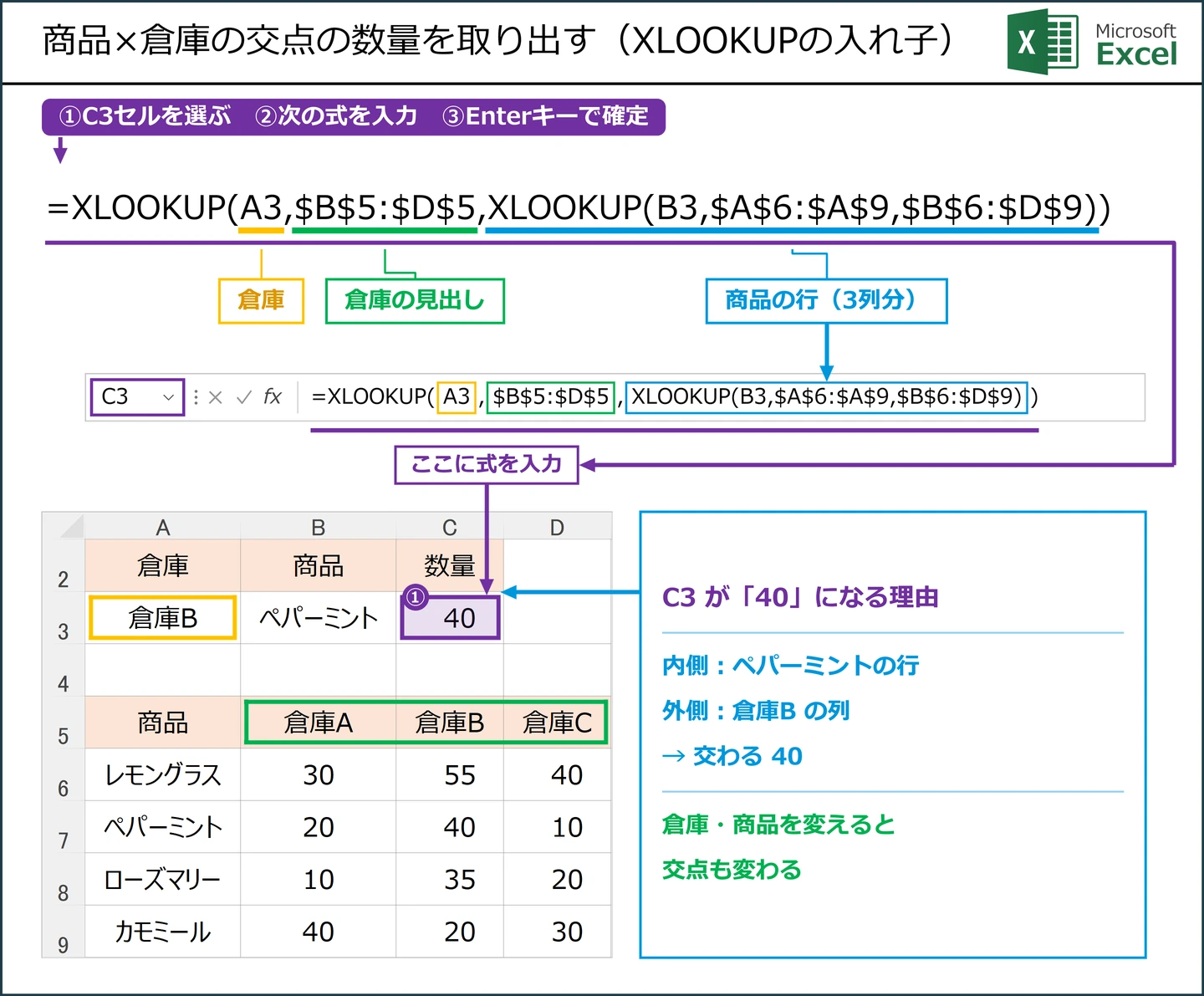1204x996 pixels.
Task: Click value 10 in ローズマリー row
Action: [x=318, y=880]
